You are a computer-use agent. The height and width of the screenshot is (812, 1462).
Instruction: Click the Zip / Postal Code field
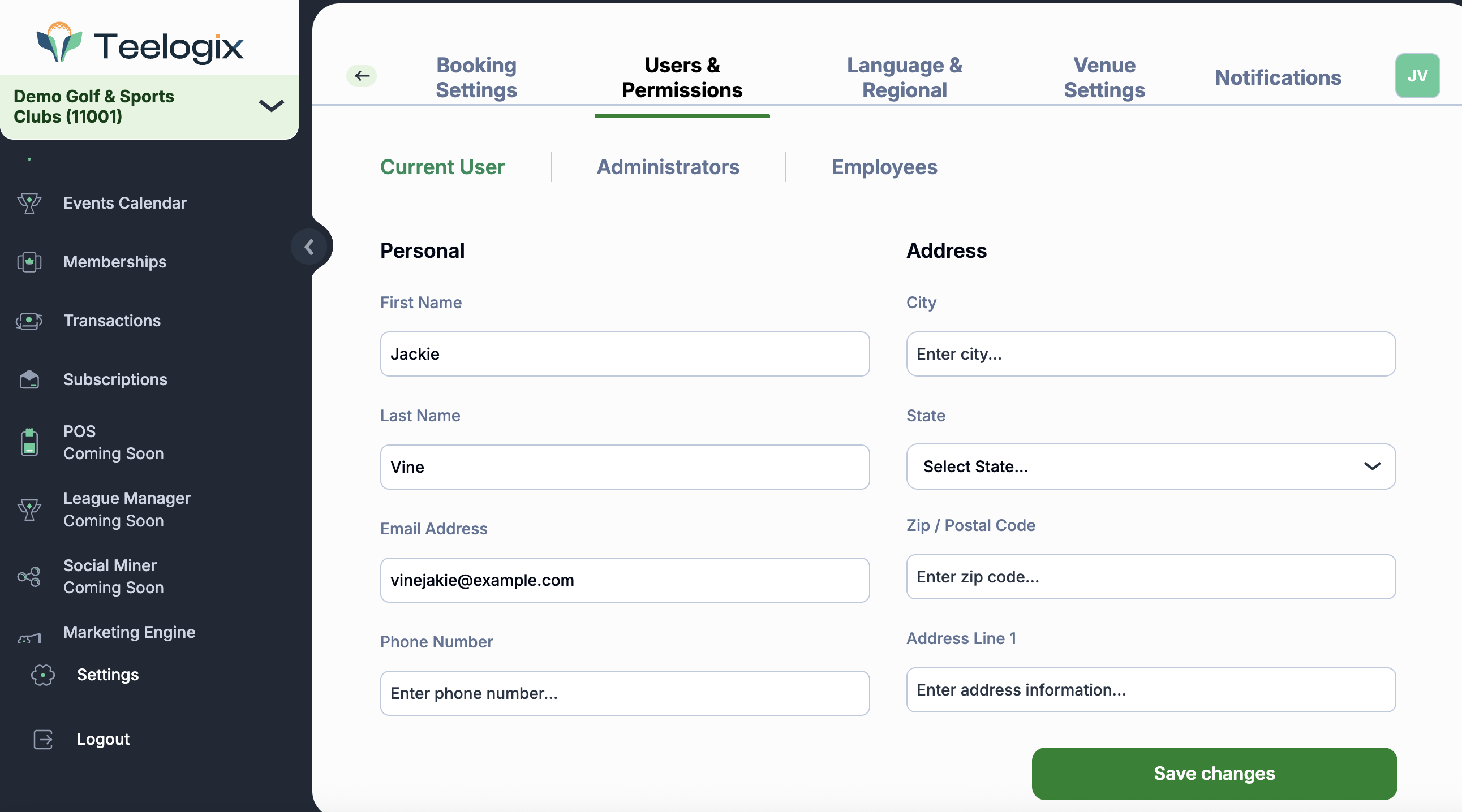1150,577
